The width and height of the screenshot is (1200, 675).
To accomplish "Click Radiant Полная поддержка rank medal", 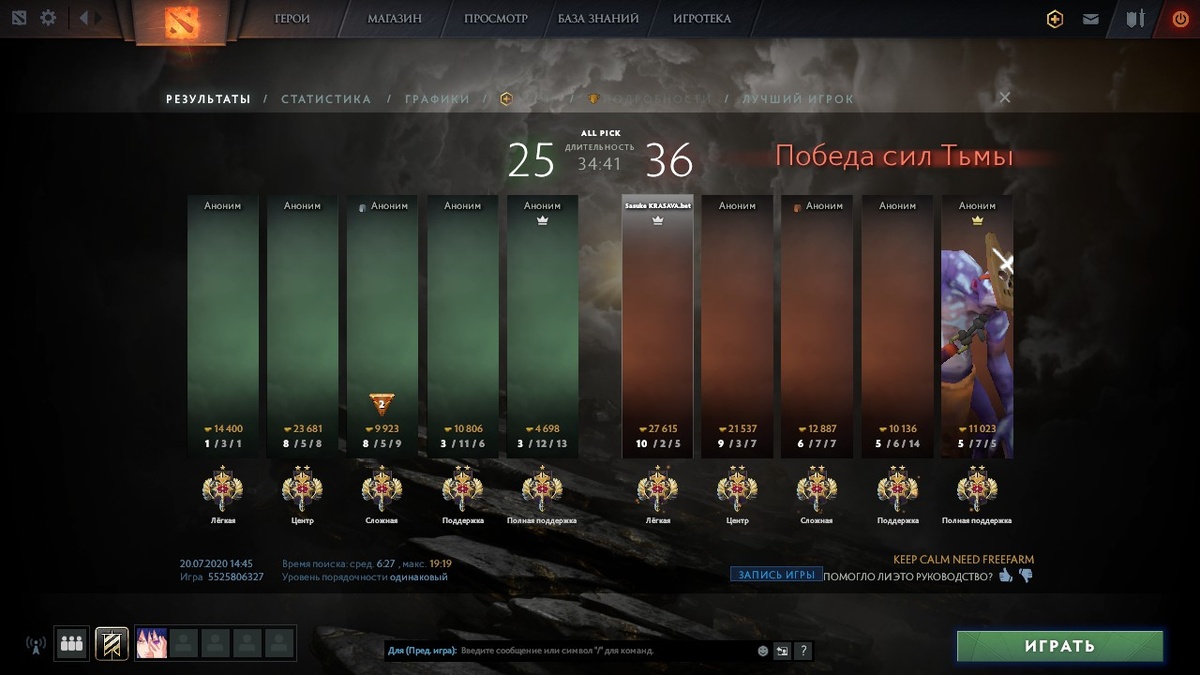I will (x=542, y=489).
